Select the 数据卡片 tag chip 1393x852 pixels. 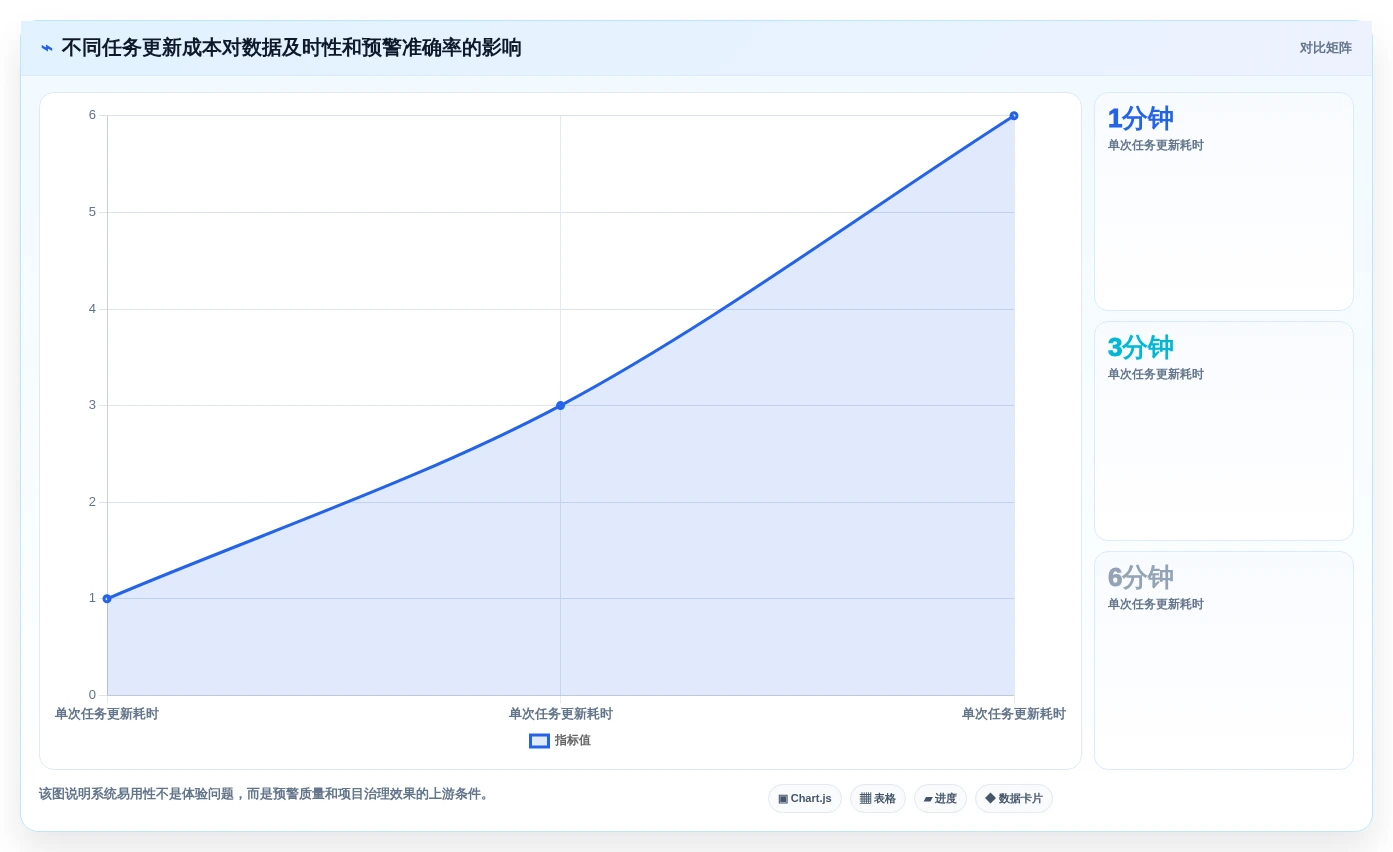1014,799
